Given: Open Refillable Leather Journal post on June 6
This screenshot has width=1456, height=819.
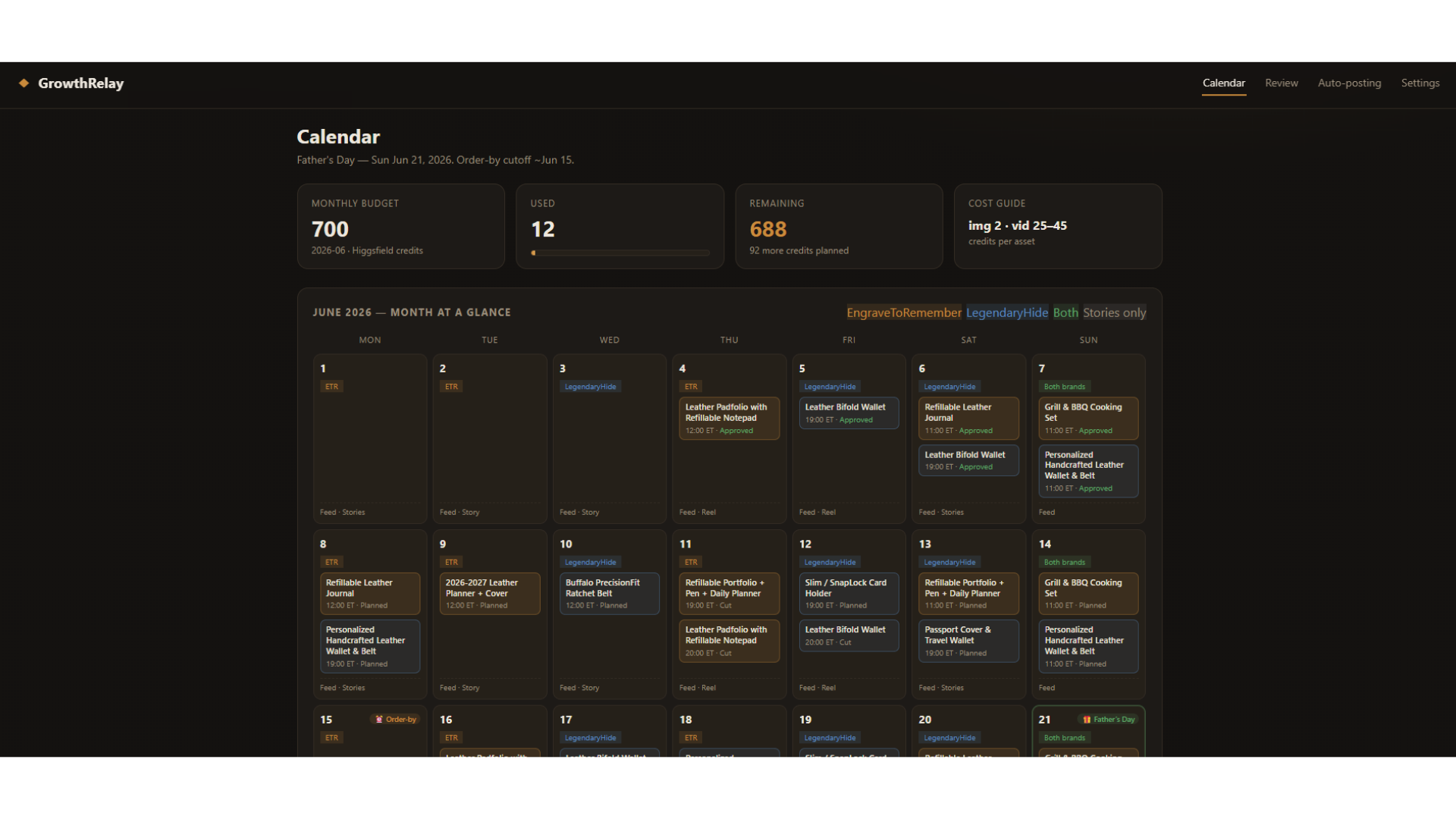Looking at the screenshot, I should click(968, 419).
